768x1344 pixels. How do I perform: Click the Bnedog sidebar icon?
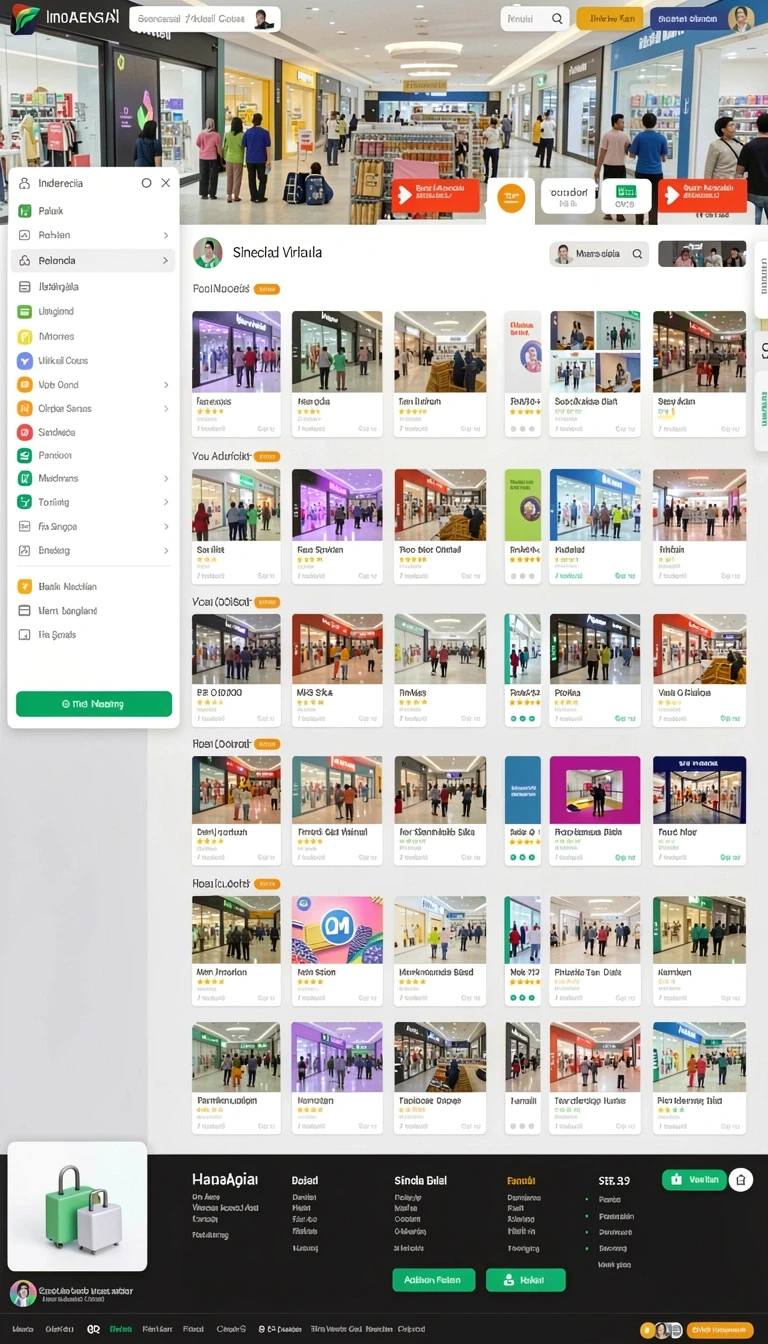pyautogui.click(x=25, y=550)
